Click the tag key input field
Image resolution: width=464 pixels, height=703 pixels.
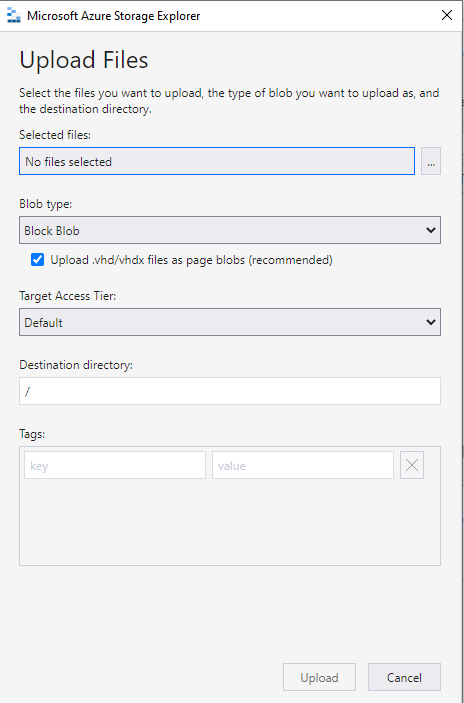pyautogui.click(x=115, y=465)
